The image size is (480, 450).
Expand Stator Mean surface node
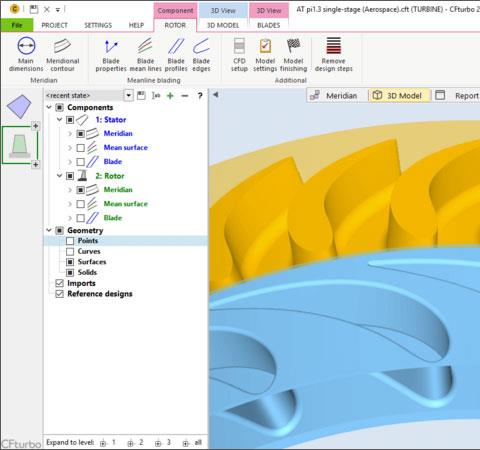pos(70,148)
